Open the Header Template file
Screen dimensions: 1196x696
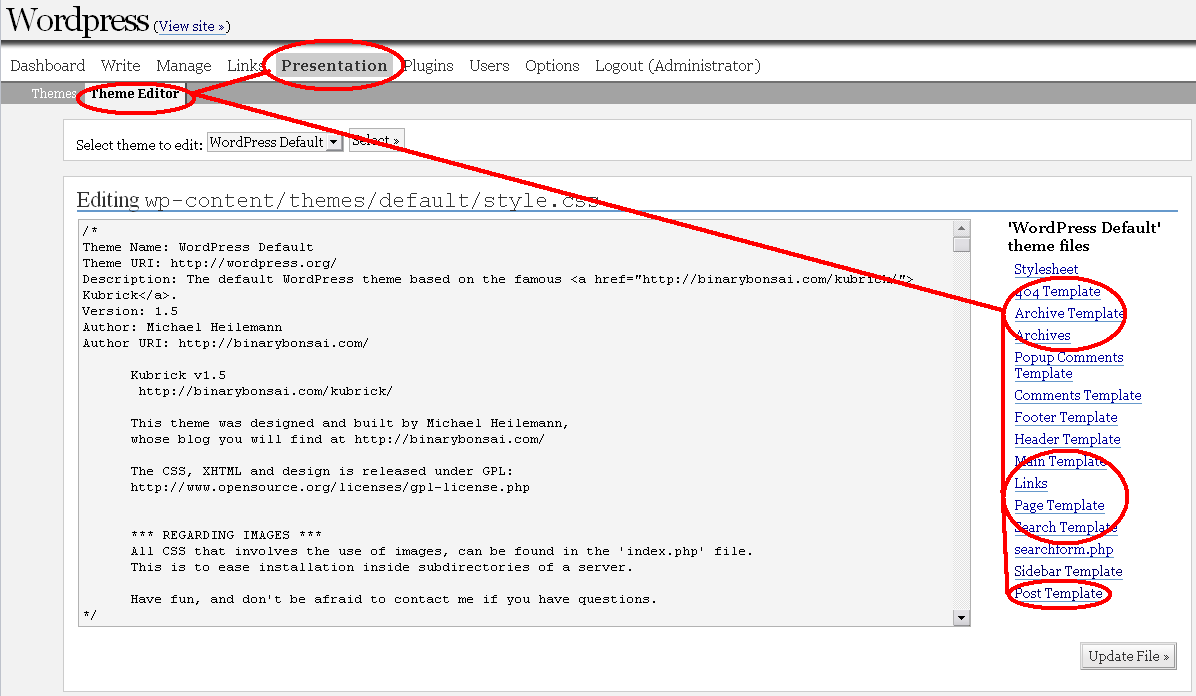(x=1067, y=440)
